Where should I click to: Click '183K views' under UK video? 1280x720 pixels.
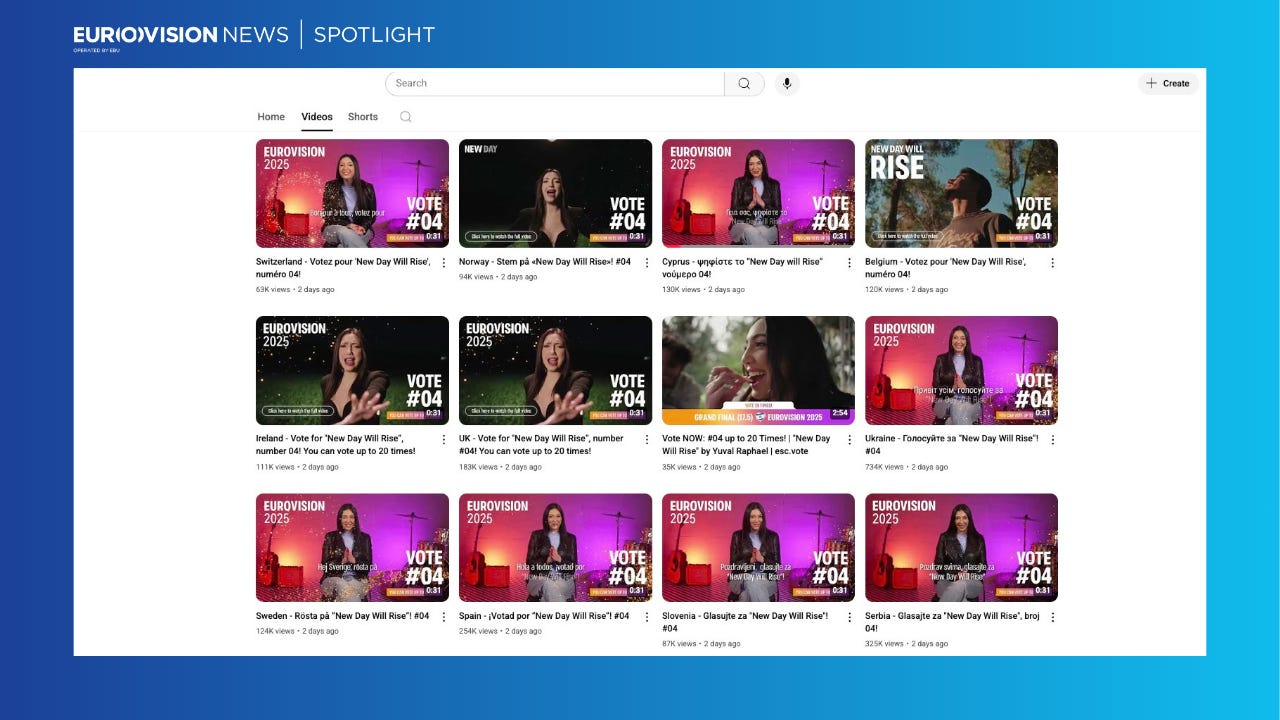click(x=478, y=467)
